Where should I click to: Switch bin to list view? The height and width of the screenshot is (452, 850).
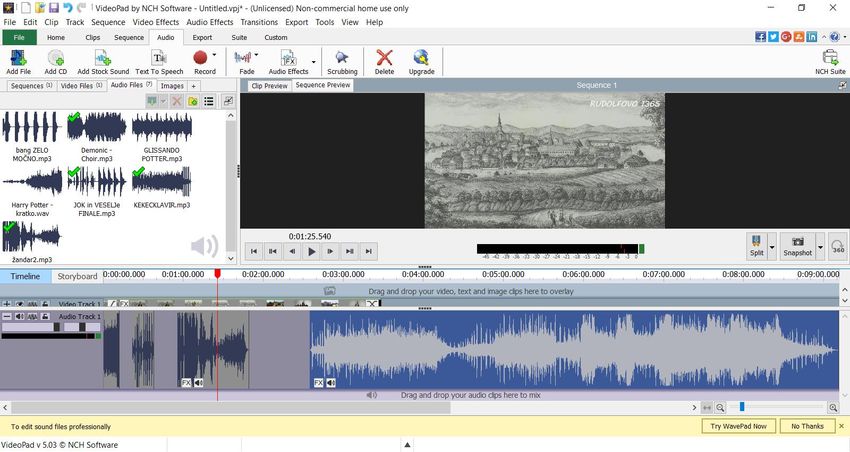click(x=209, y=101)
